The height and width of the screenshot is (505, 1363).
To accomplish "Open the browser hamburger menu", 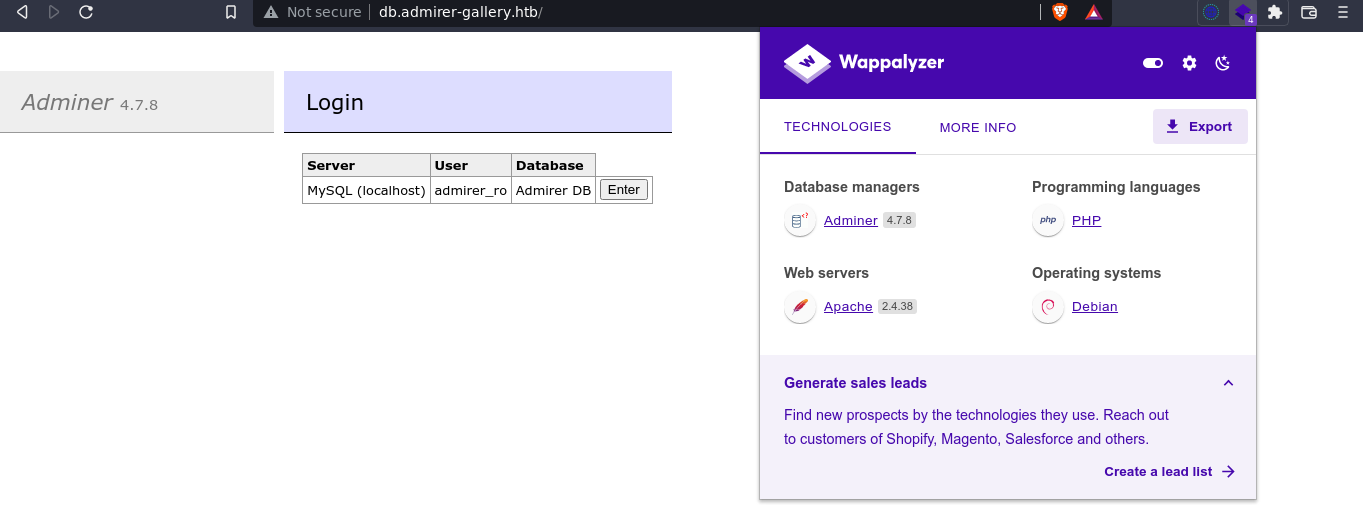I will pyautogui.click(x=1342, y=12).
